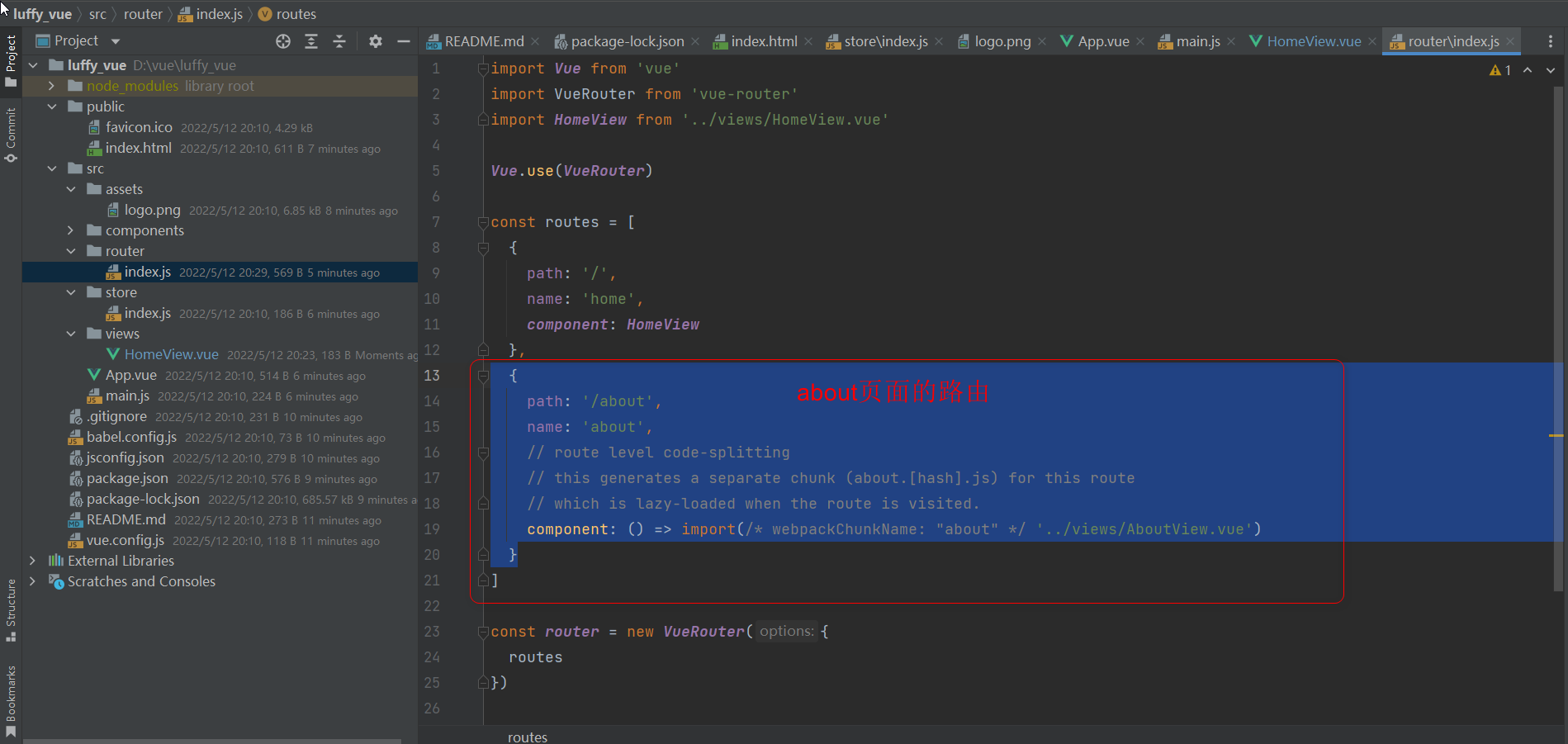Select jsconfig.json in project tree
The width and height of the screenshot is (1568, 744).
click(x=125, y=457)
